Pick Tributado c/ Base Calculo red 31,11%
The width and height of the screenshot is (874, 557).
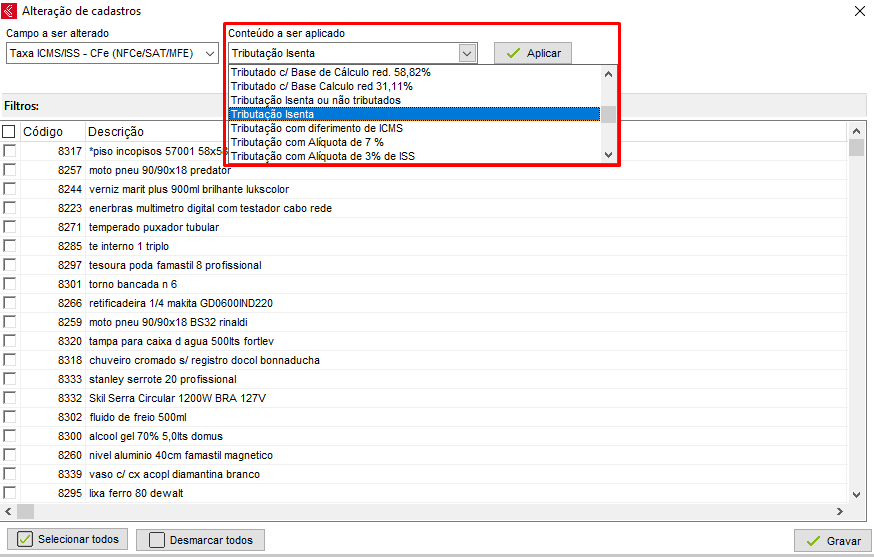[321, 86]
